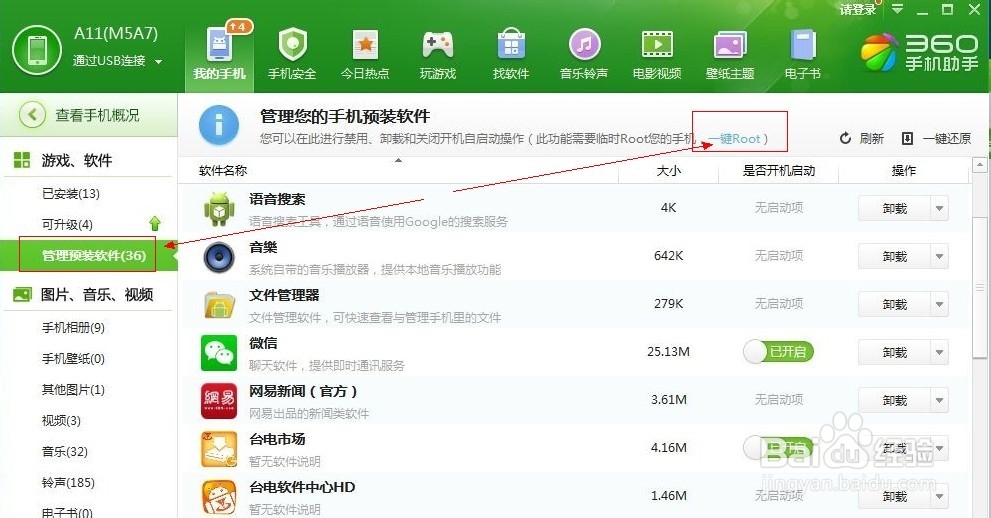The width and height of the screenshot is (991, 518).
Task: Click the 台电软件中心HD app icon
Action: click(219, 497)
